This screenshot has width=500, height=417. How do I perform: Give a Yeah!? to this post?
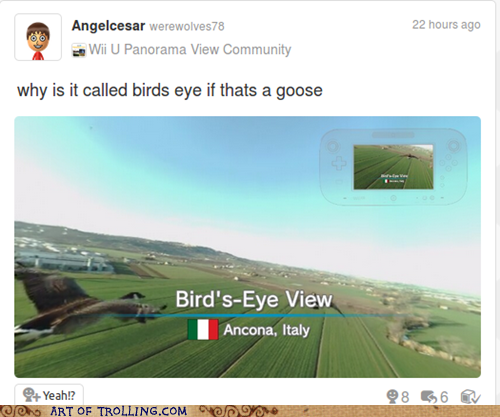tap(49, 394)
